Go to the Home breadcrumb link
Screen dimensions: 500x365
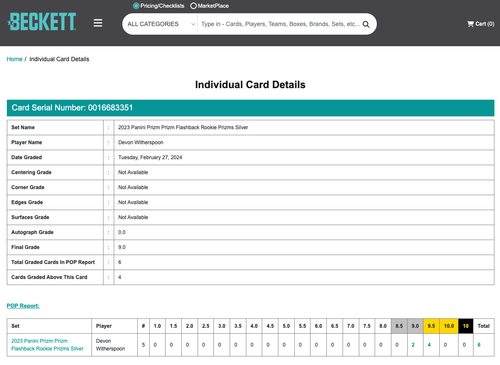pyautogui.click(x=14, y=59)
